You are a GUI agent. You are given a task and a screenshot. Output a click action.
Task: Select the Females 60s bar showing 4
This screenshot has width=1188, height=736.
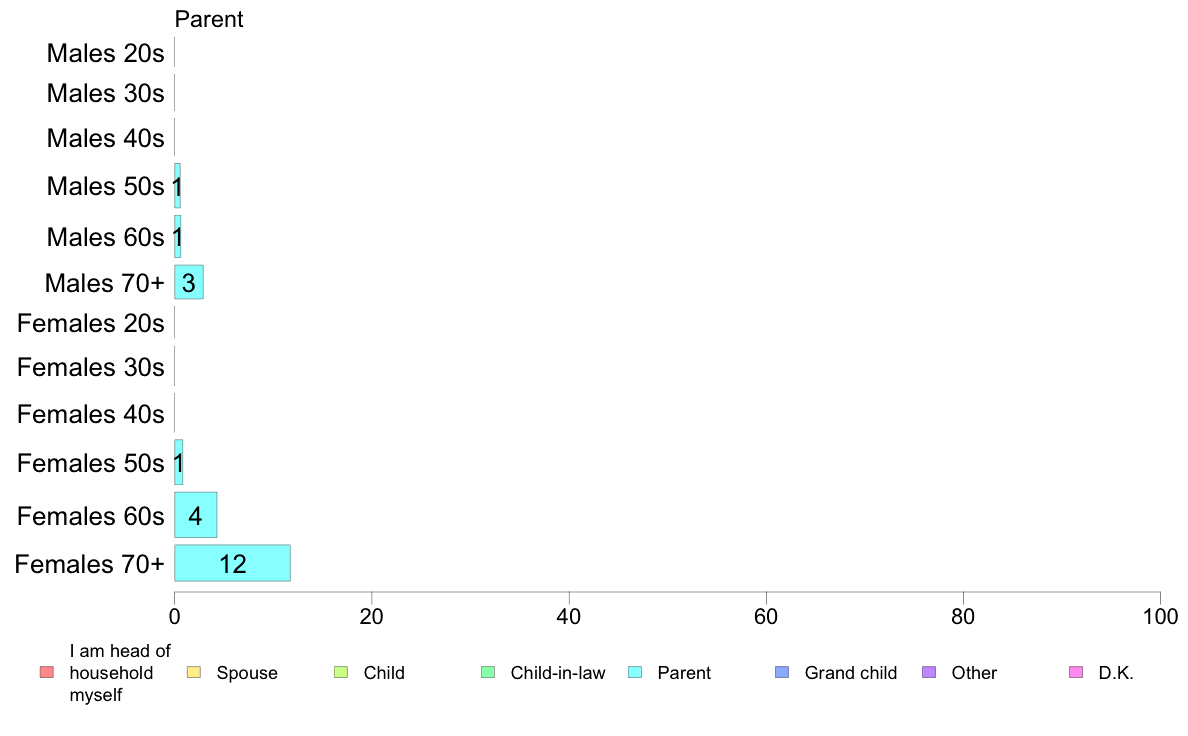[x=195, y=515]
